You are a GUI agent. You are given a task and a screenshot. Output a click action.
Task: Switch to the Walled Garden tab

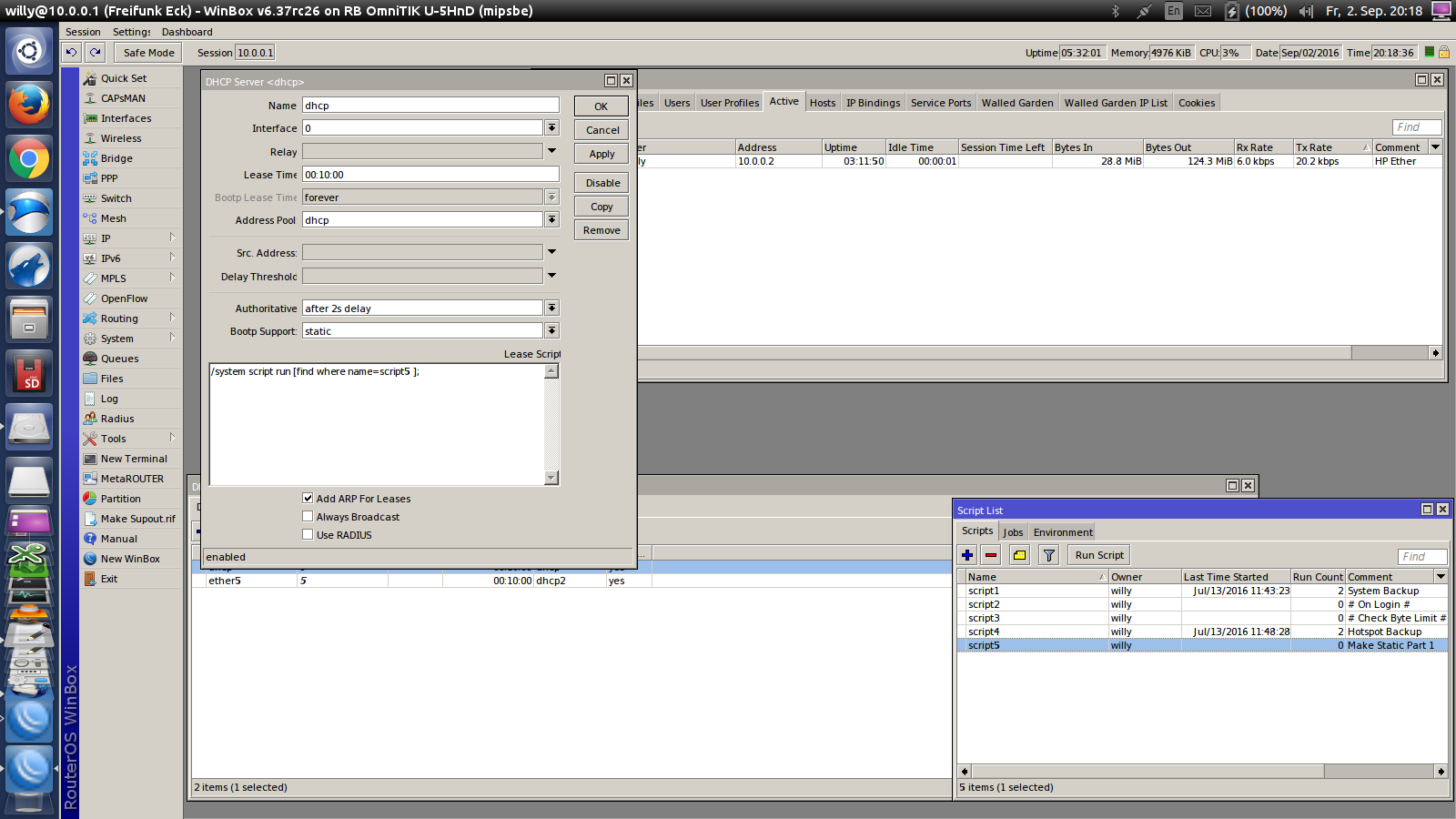pyautogui.click(x=1016, y=103)
